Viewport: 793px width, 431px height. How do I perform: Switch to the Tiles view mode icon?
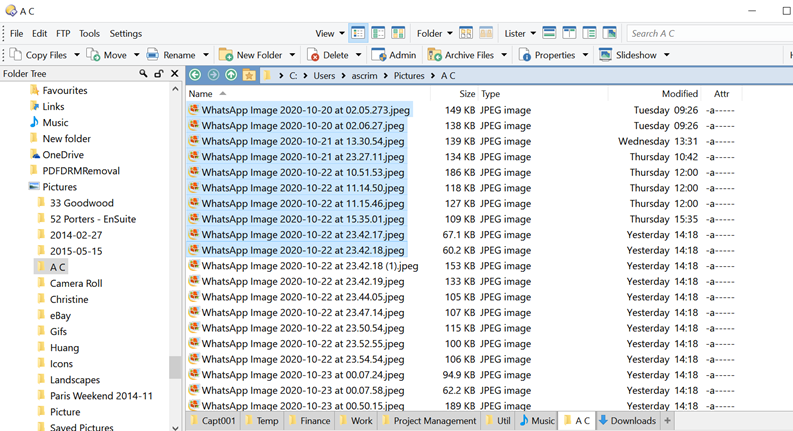(398, 33)
